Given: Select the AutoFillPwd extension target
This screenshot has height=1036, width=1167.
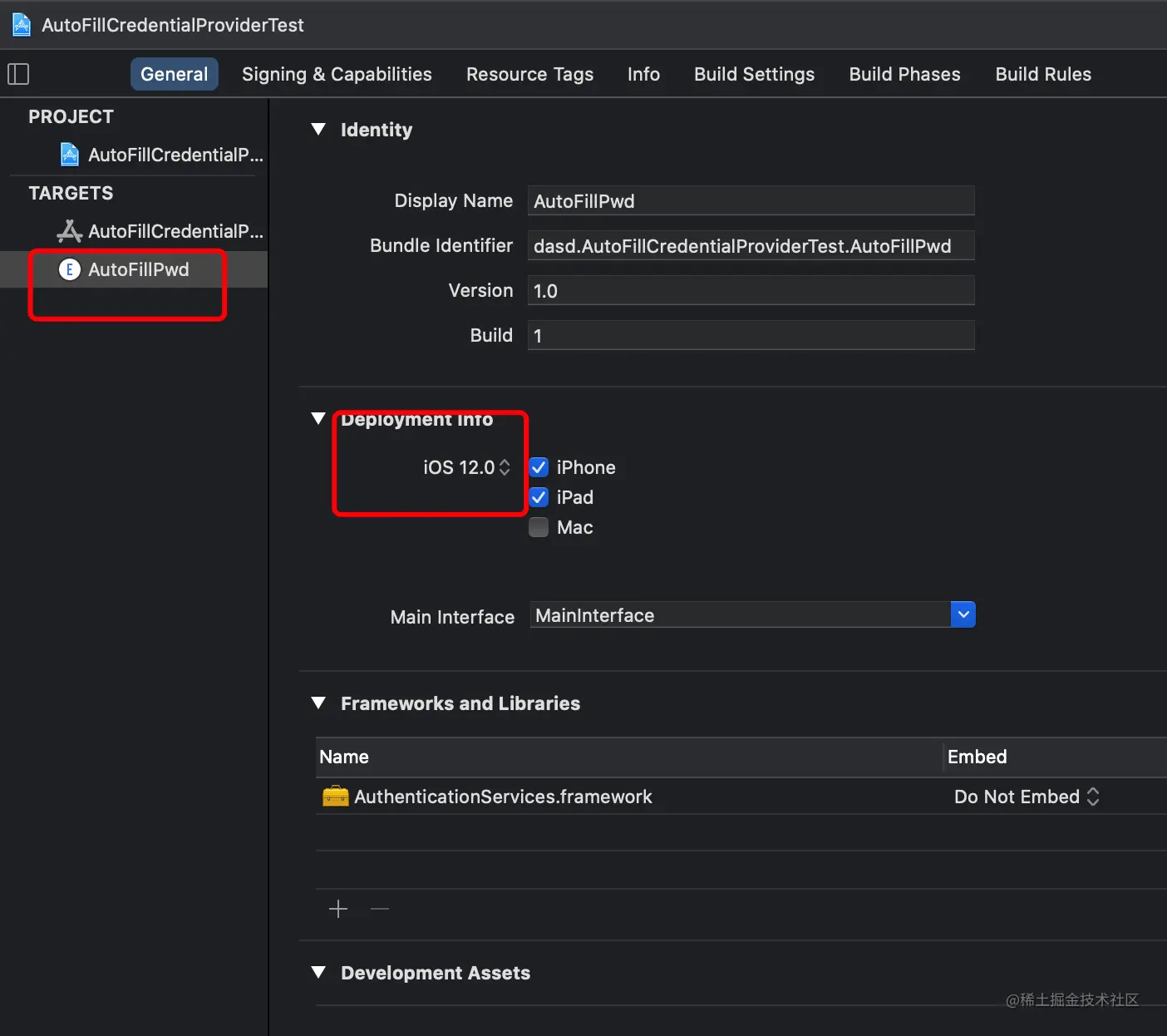Looking at the screenshot, I should click(x=134, y=269).
